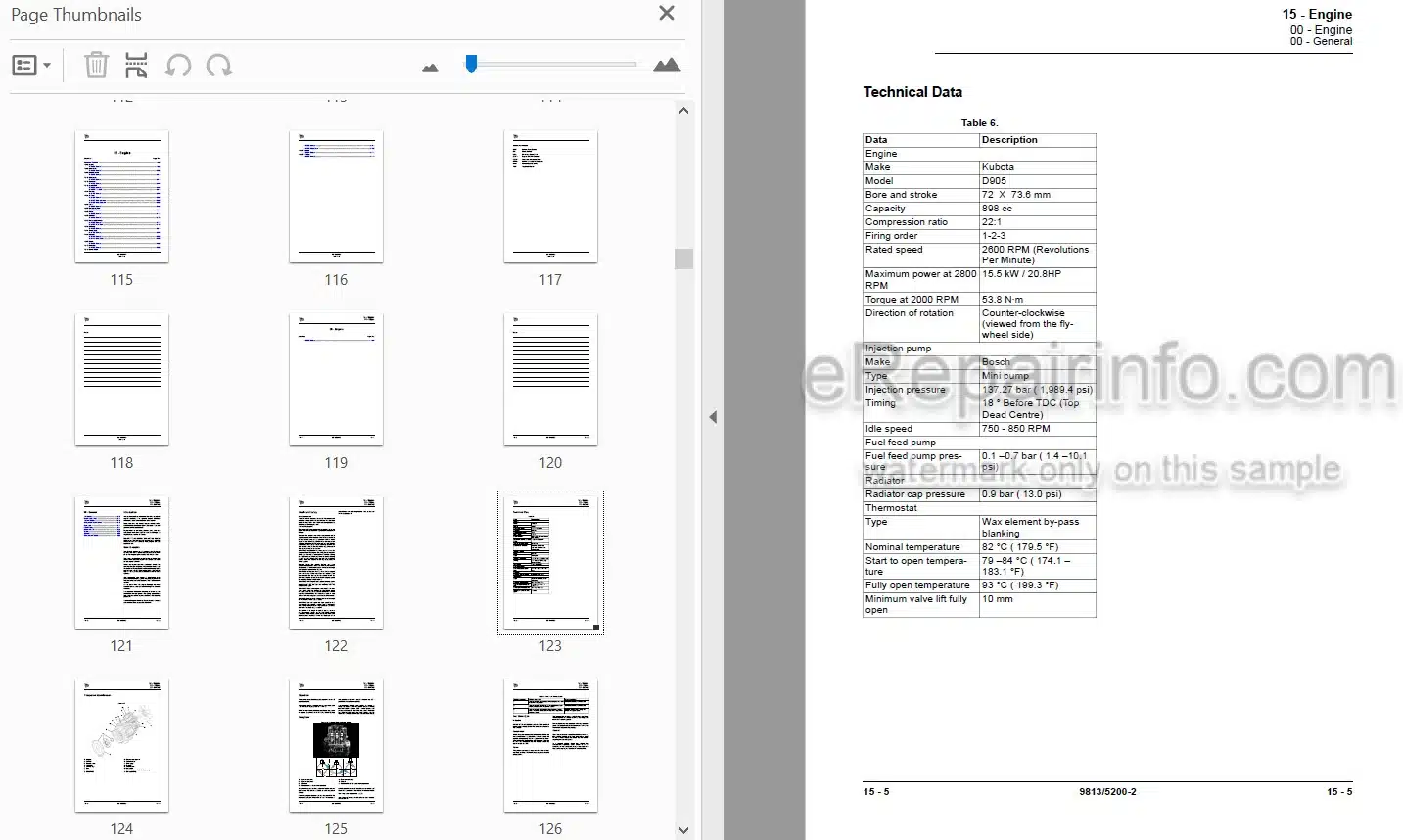Click the '750 - 850 RPM' idle speed
Image resolution: width=1403 pixels, height=840 pixels.
pos(1015,429)
